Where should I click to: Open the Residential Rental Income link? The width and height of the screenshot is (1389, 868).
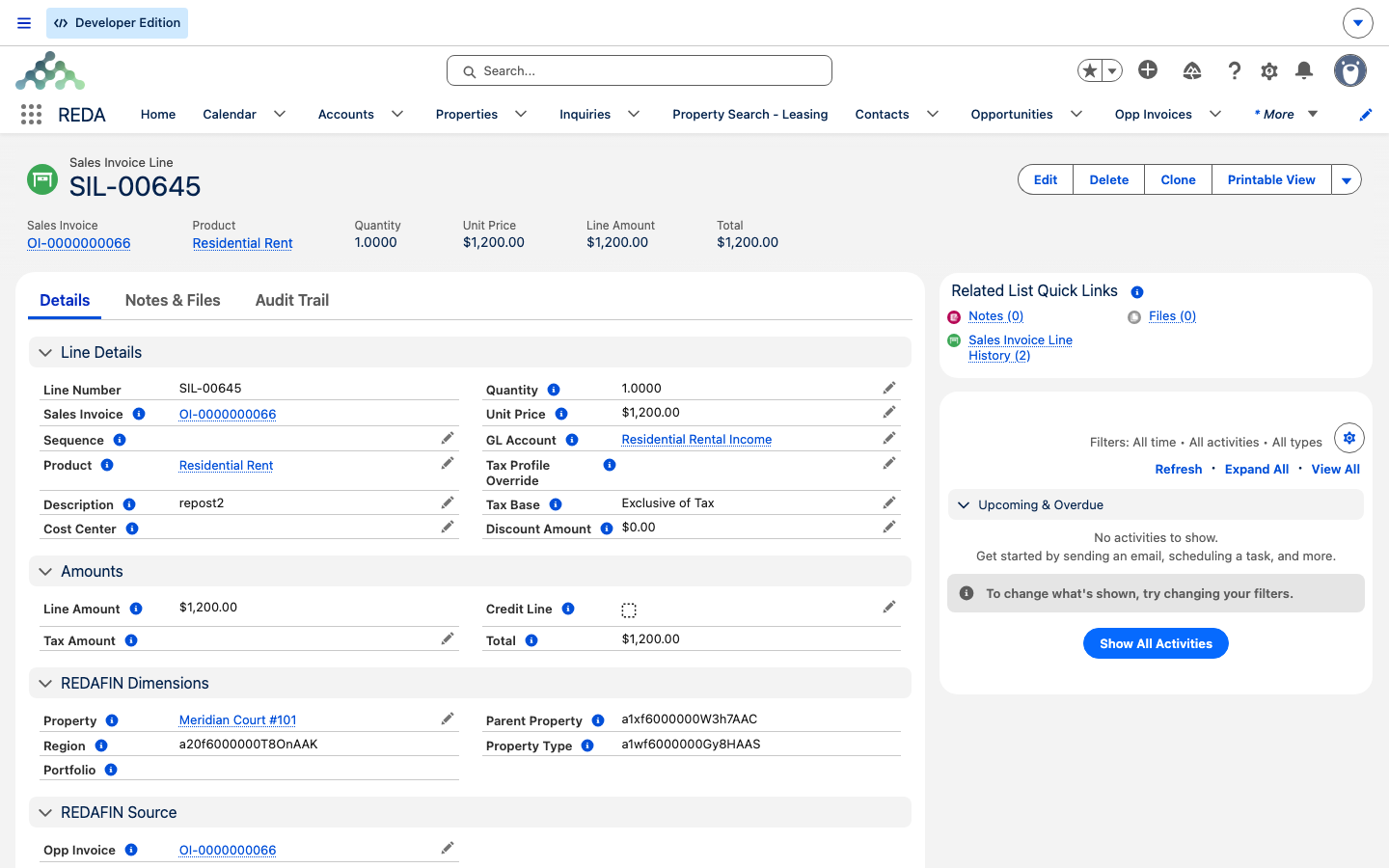pyautogui.click(x=696, y=440)
